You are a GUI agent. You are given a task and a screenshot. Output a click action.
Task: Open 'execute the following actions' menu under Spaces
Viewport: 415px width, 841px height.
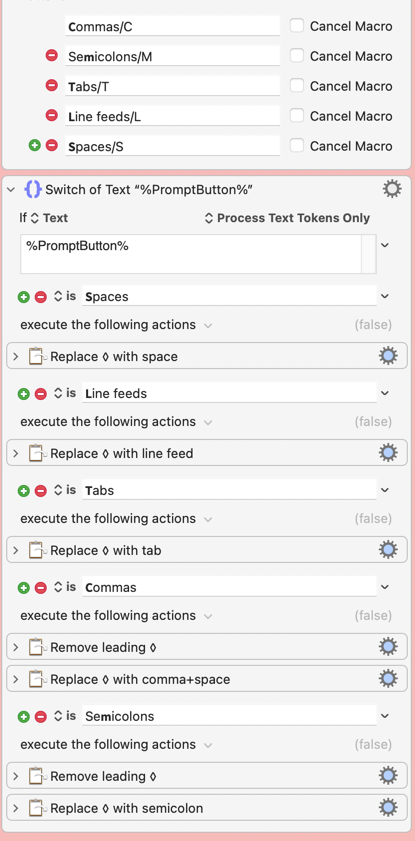click(116, 325)
